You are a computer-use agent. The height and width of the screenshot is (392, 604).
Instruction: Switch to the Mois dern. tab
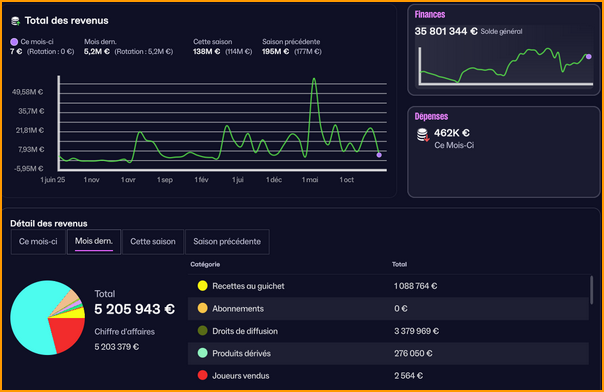[94, 241]
